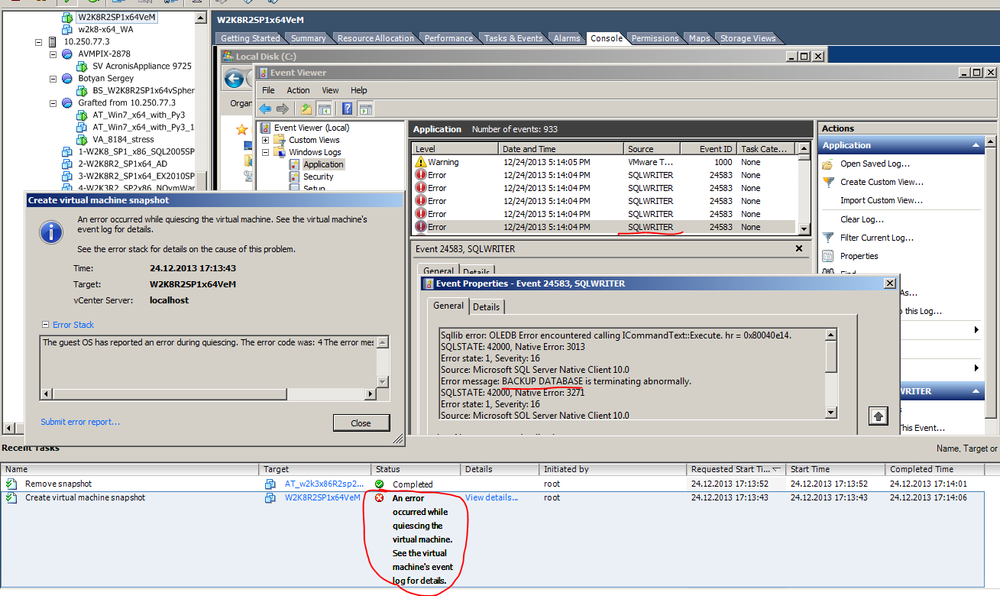Click the Create Custom View funnel icon
The width and height of the screenshot is (1000, 596).
[828, 182]
